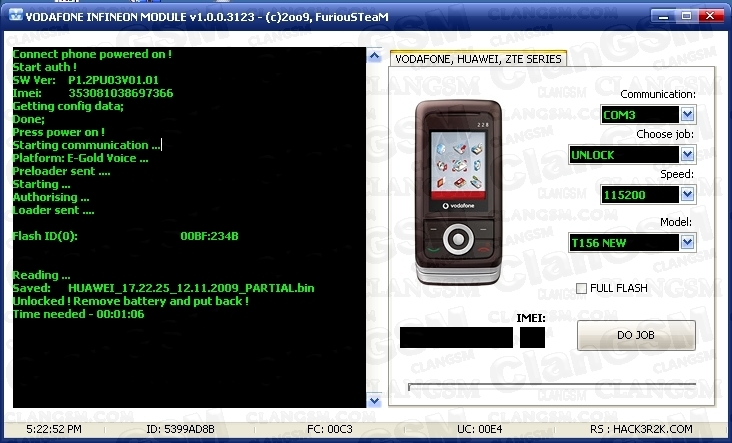Click the Speed: label
Image resolution: width=732 pixels, height=443 pixels.
tap(677, 175)
